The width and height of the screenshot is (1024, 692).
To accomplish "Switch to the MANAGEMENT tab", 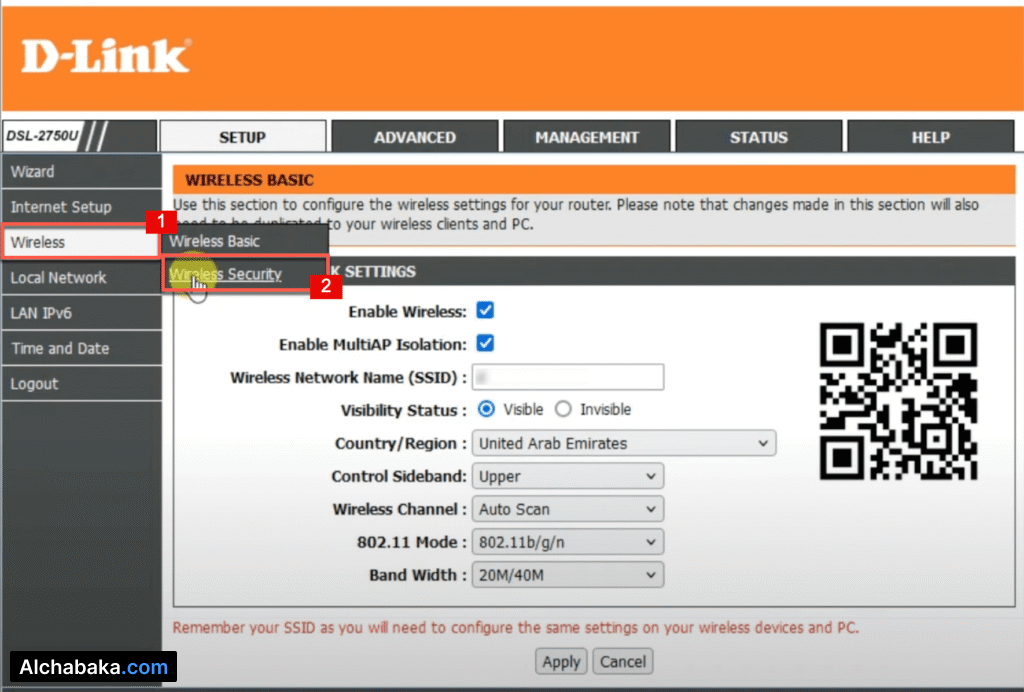I will click(586, 138).
